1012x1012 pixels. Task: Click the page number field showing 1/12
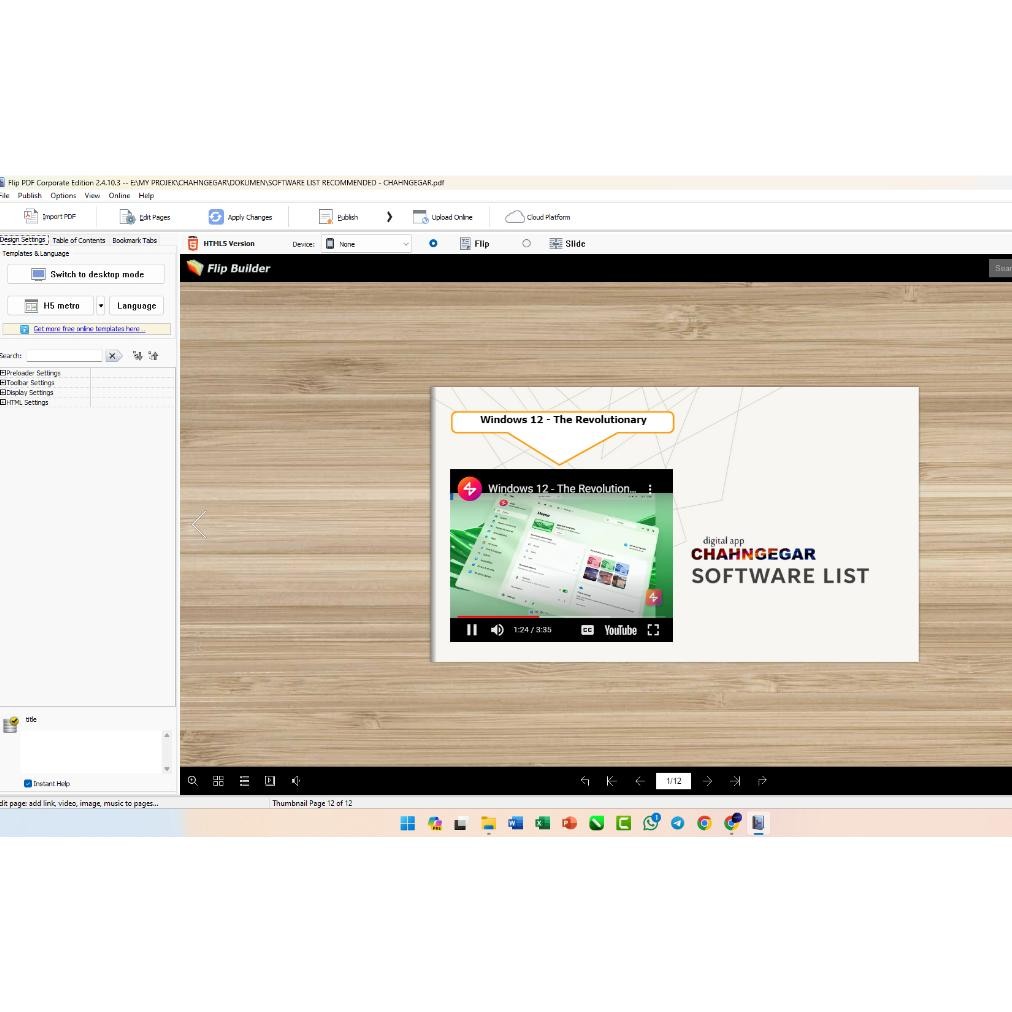pos(673,781)
